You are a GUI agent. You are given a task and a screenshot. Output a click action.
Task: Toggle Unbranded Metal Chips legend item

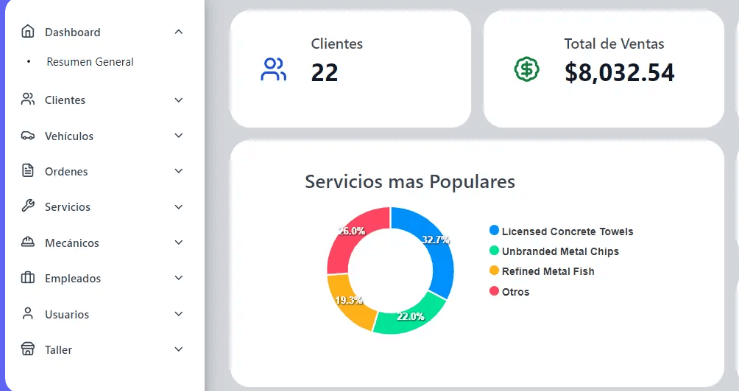(554, 251)
